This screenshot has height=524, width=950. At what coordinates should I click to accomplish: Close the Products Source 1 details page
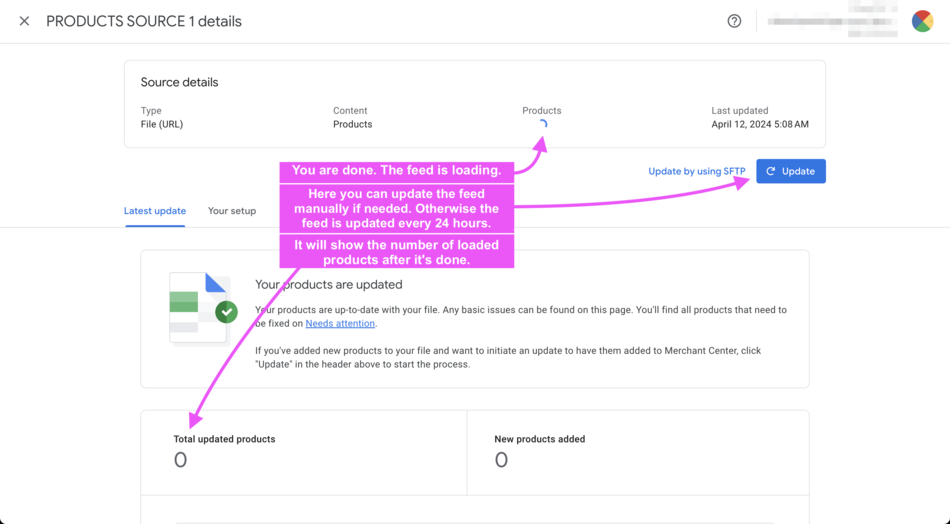point(24,21)
